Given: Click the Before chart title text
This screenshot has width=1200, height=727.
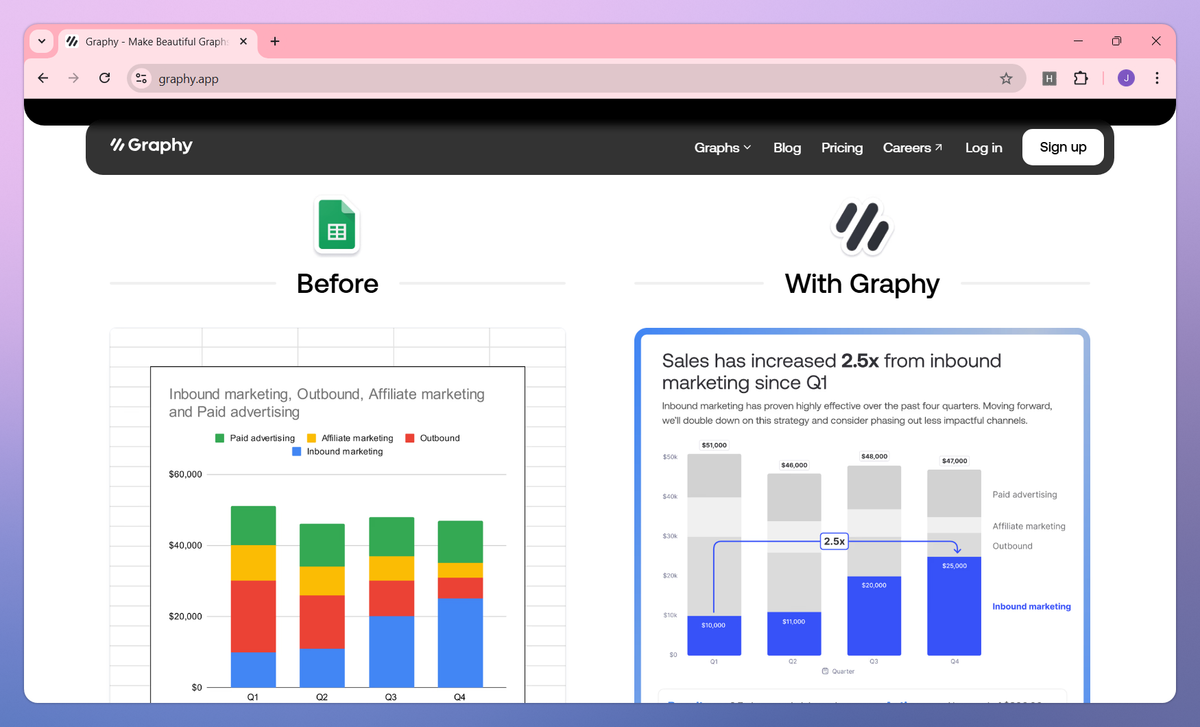Looking at the screenshot, I should 327,403.
